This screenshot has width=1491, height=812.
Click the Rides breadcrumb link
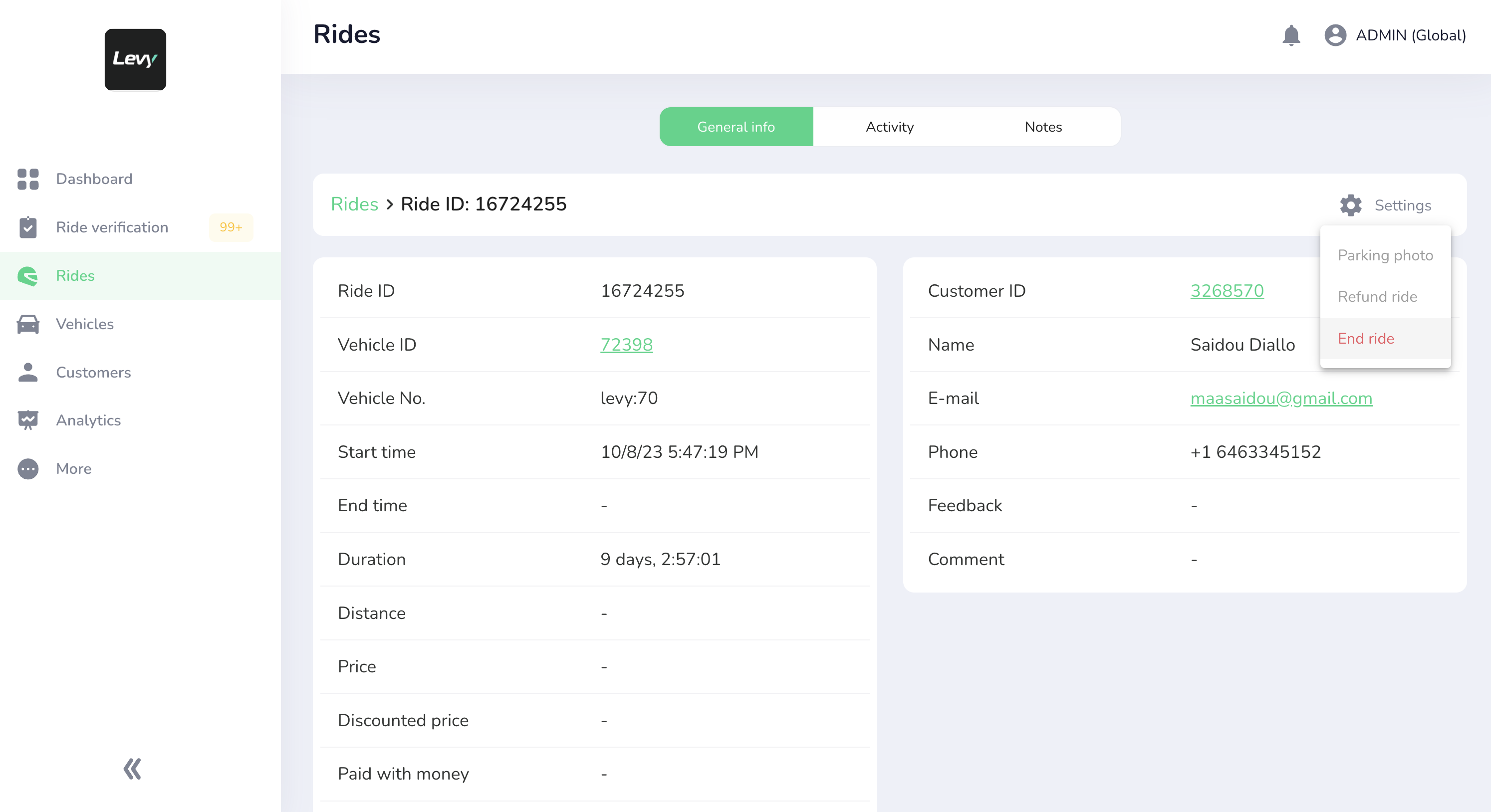pos(354,204)
